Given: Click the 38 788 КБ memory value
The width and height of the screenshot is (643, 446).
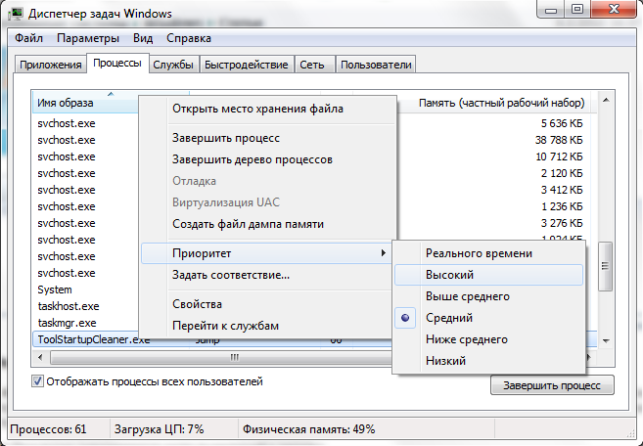Looking at the screenshot, I should [x=559, y=140].
